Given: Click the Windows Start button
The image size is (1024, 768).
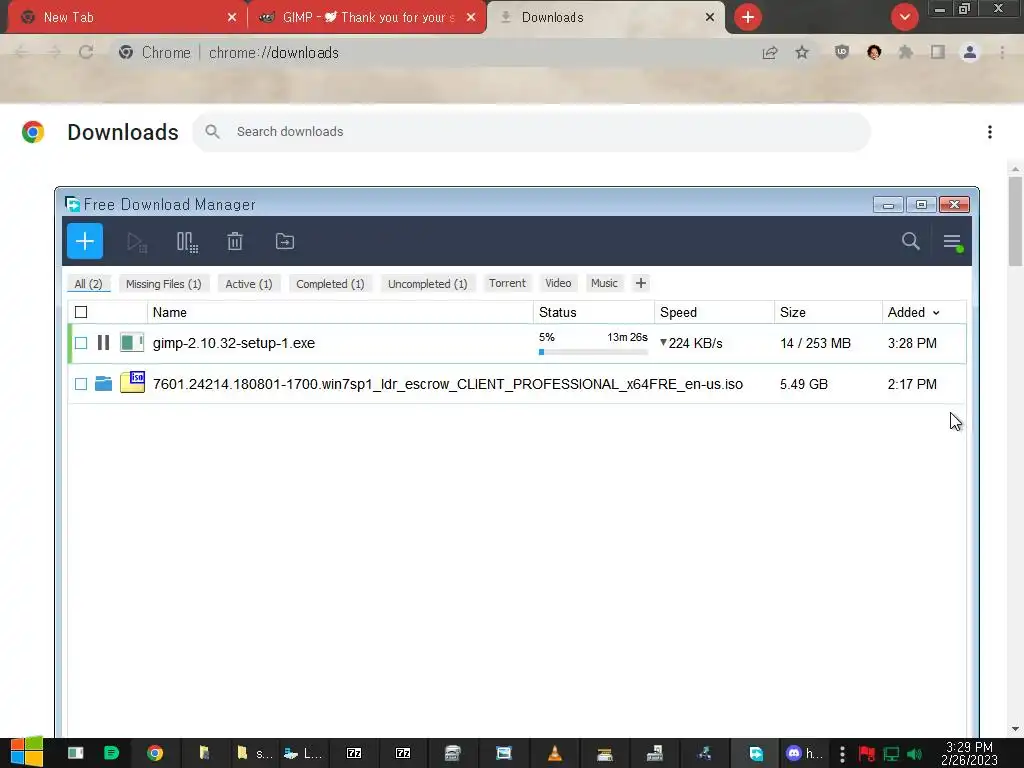Looking at the screenshot, I should click(26, 753).
